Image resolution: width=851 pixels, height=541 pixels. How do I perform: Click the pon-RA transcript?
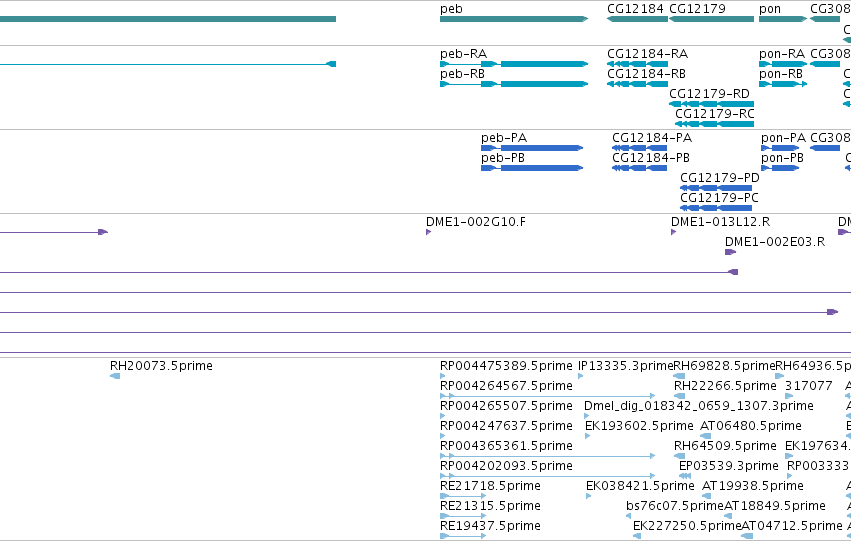(783, 64)
